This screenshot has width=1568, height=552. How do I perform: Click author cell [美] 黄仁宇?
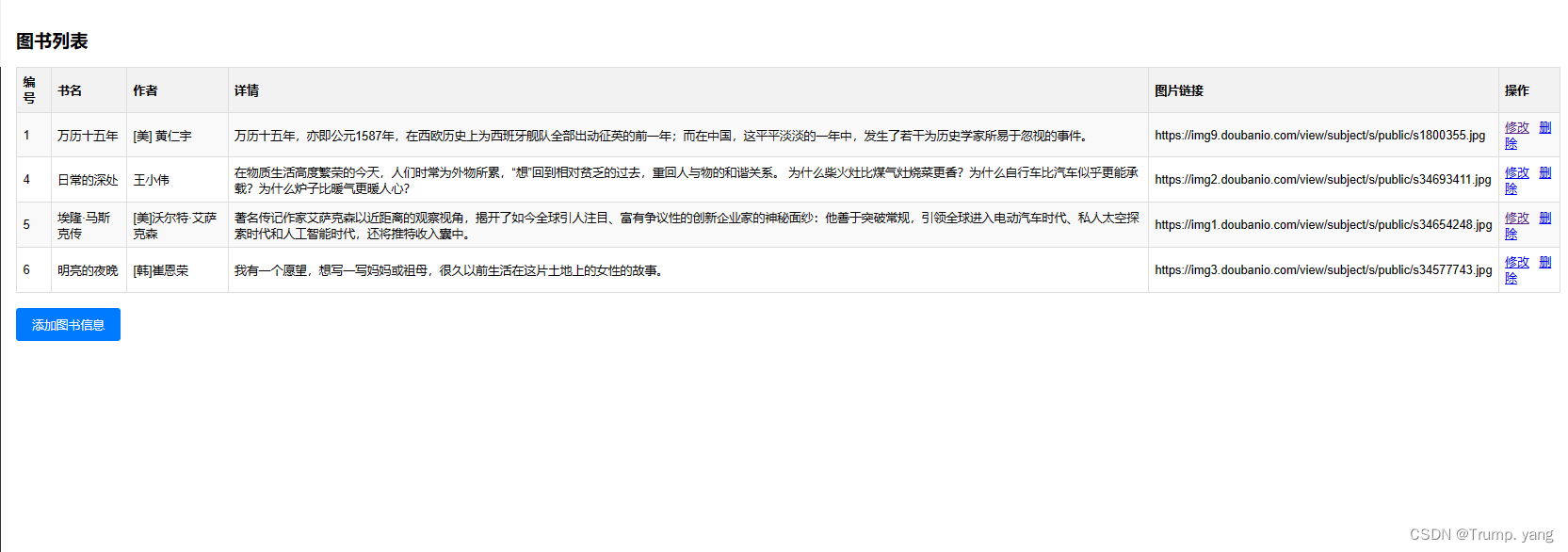tap(177, 136)
